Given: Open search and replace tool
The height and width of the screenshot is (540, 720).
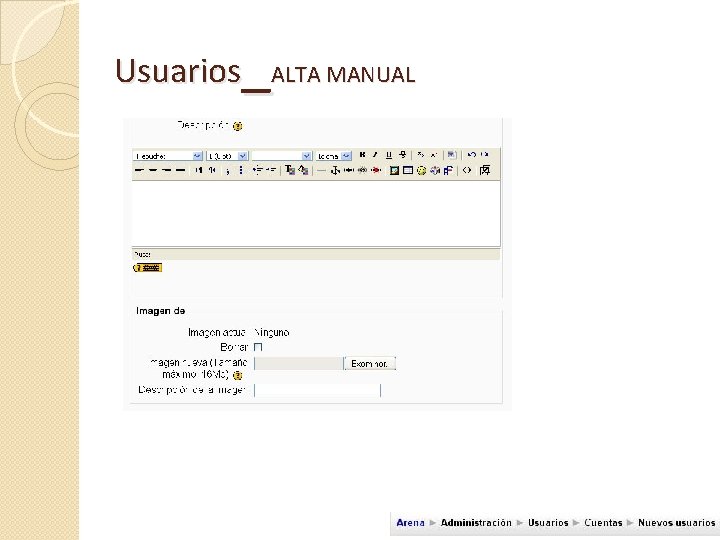Looking at the screenshot, I should click(448, 170).
